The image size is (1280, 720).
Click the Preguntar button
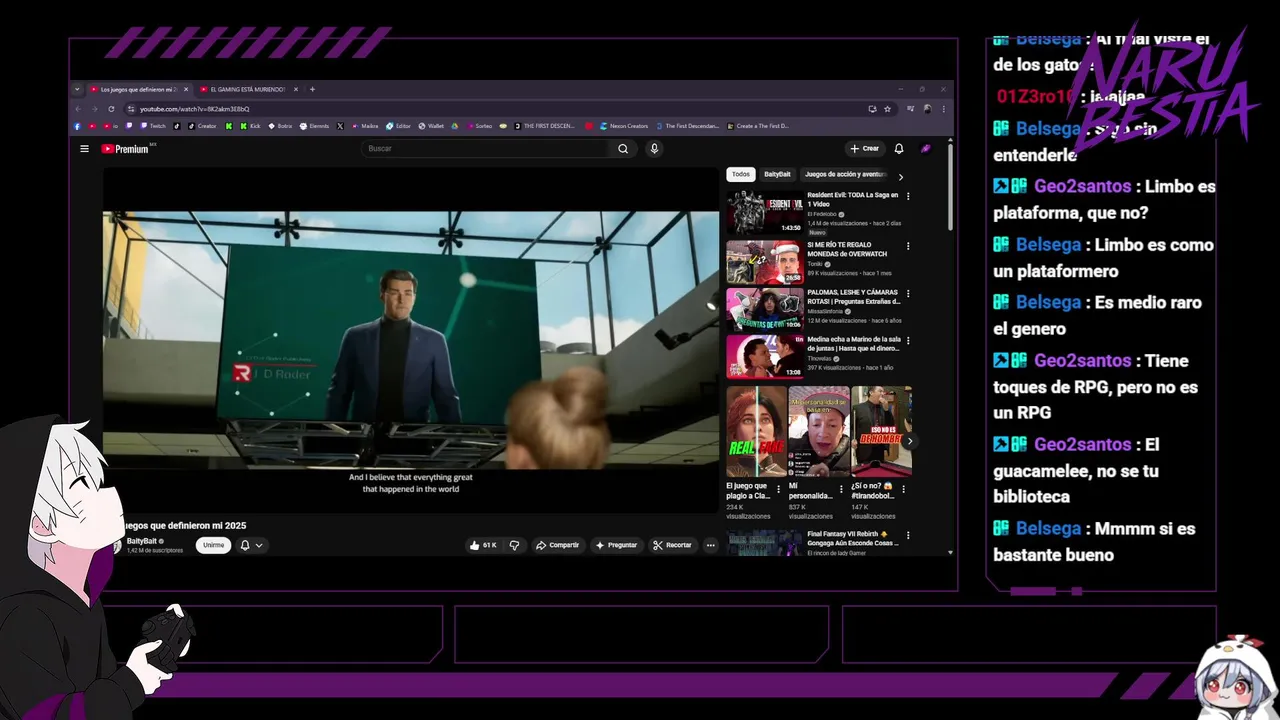616,545
